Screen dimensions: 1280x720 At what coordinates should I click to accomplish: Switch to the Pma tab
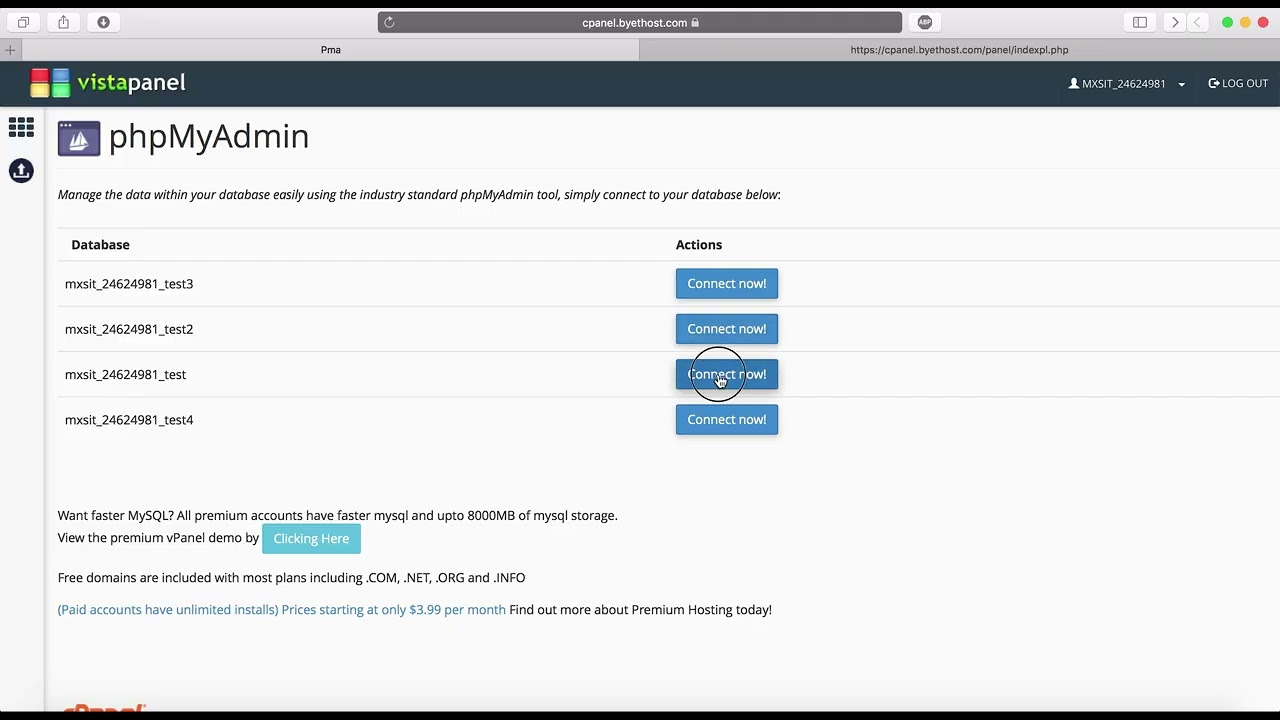point(330,50)
